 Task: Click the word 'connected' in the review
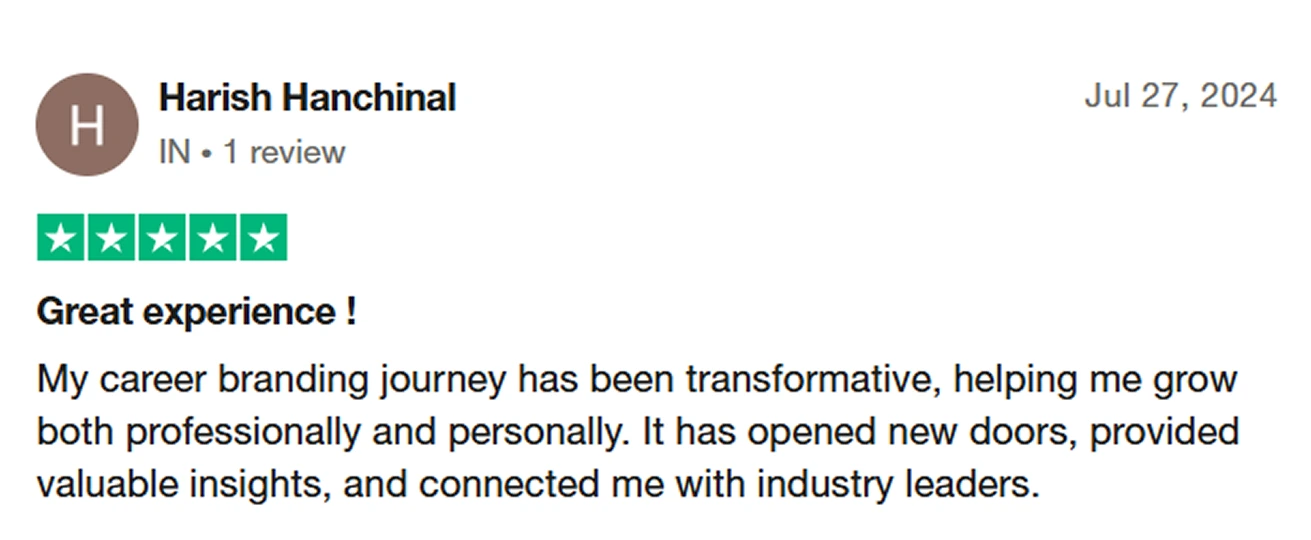506,485
